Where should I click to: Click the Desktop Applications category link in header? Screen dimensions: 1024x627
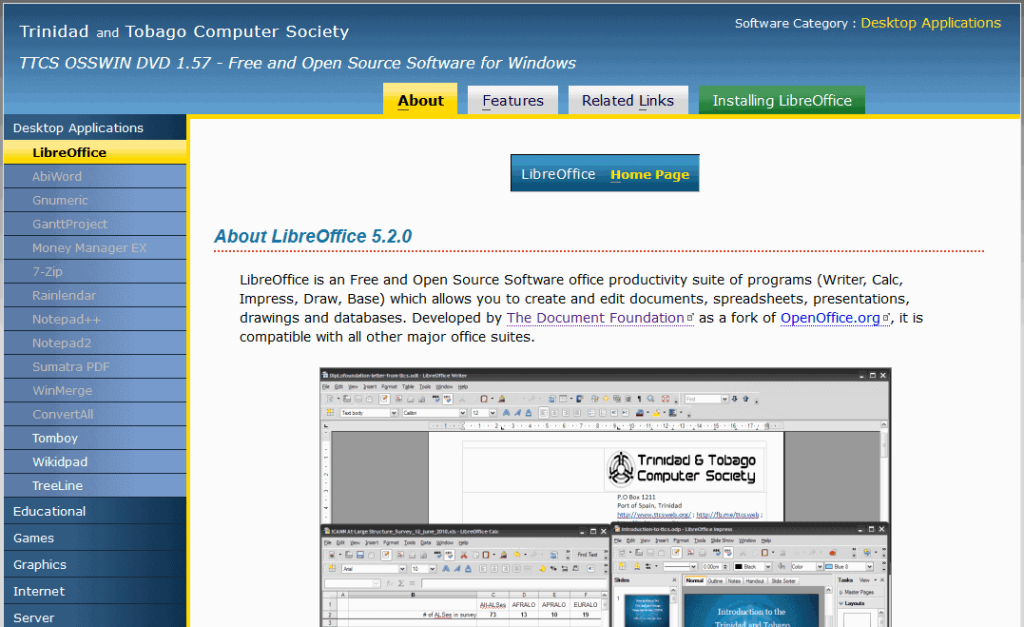tap(930, 23)
